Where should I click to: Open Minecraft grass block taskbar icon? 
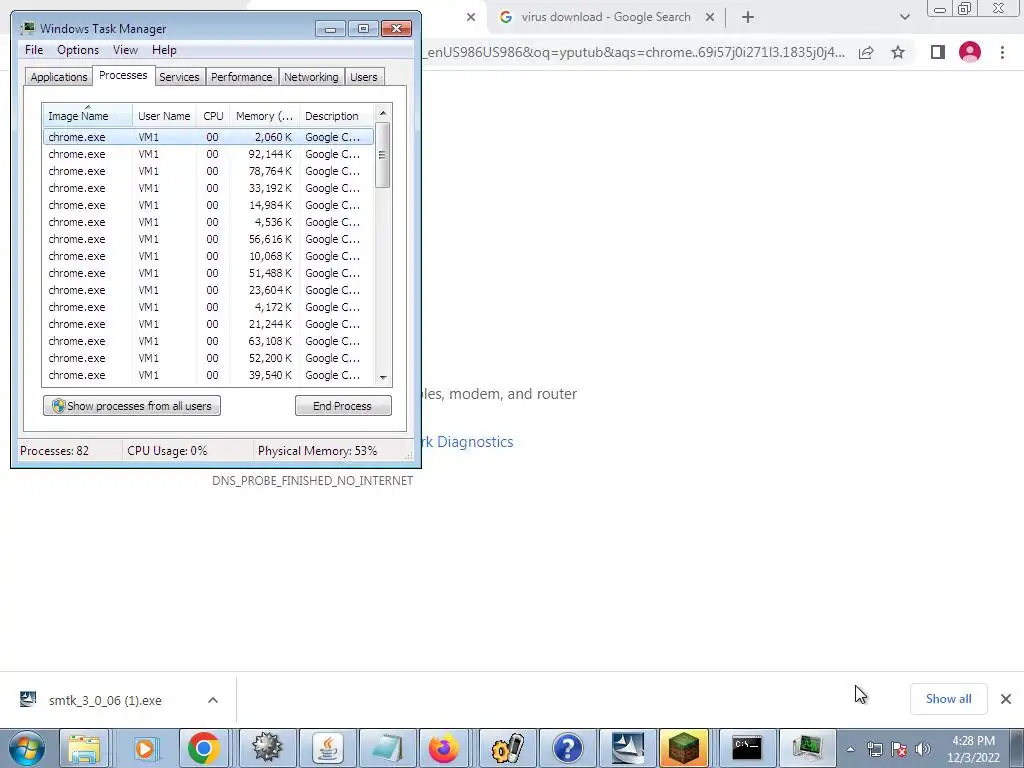684,748
